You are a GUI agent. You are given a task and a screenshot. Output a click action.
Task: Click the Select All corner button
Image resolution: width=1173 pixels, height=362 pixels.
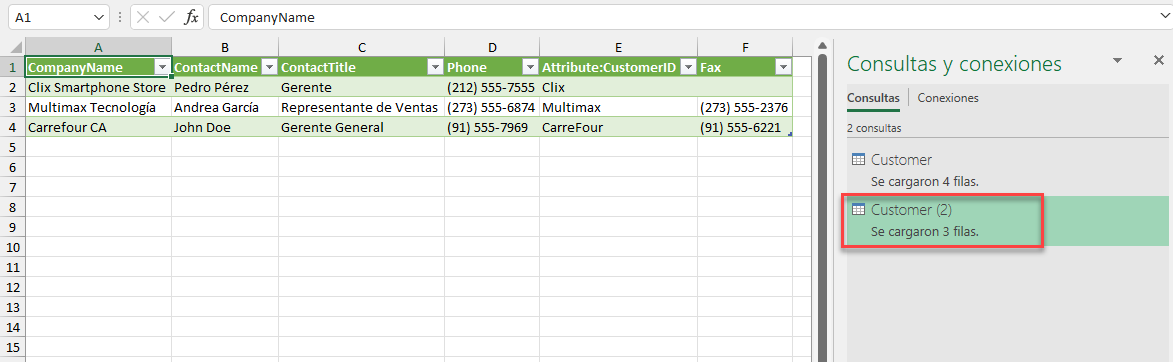[x=12, y=47]
